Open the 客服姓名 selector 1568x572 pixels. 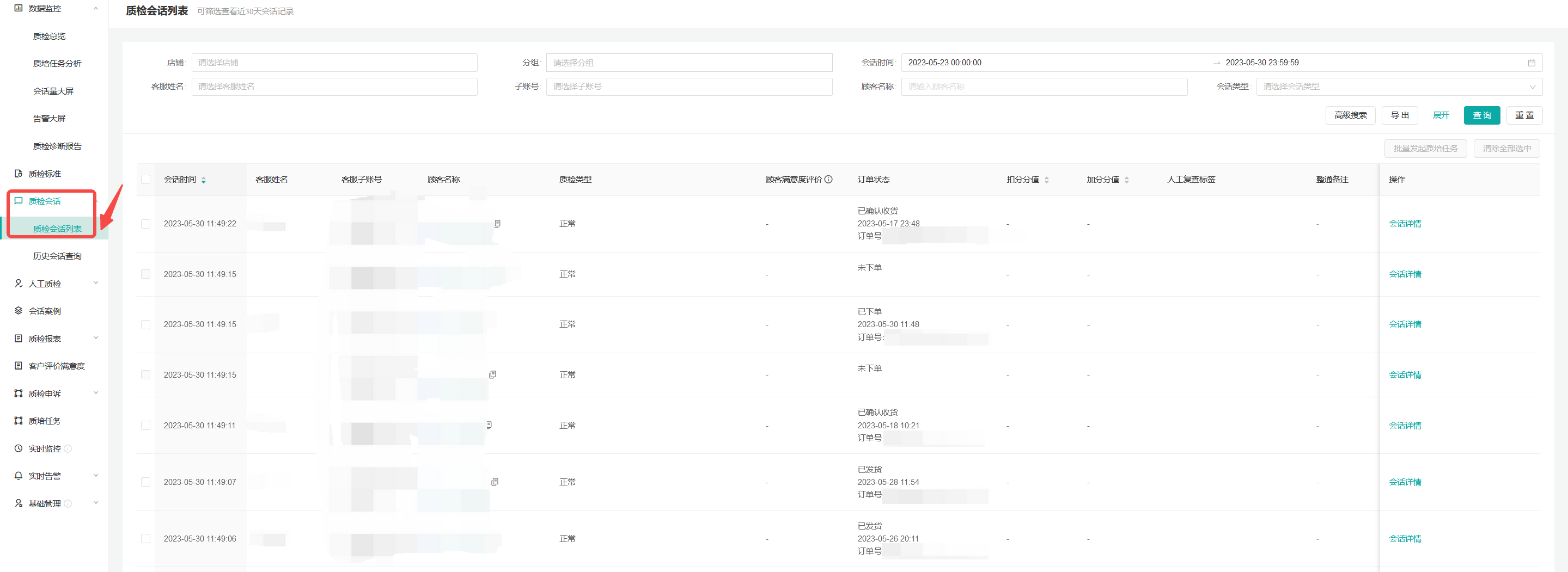334,87
